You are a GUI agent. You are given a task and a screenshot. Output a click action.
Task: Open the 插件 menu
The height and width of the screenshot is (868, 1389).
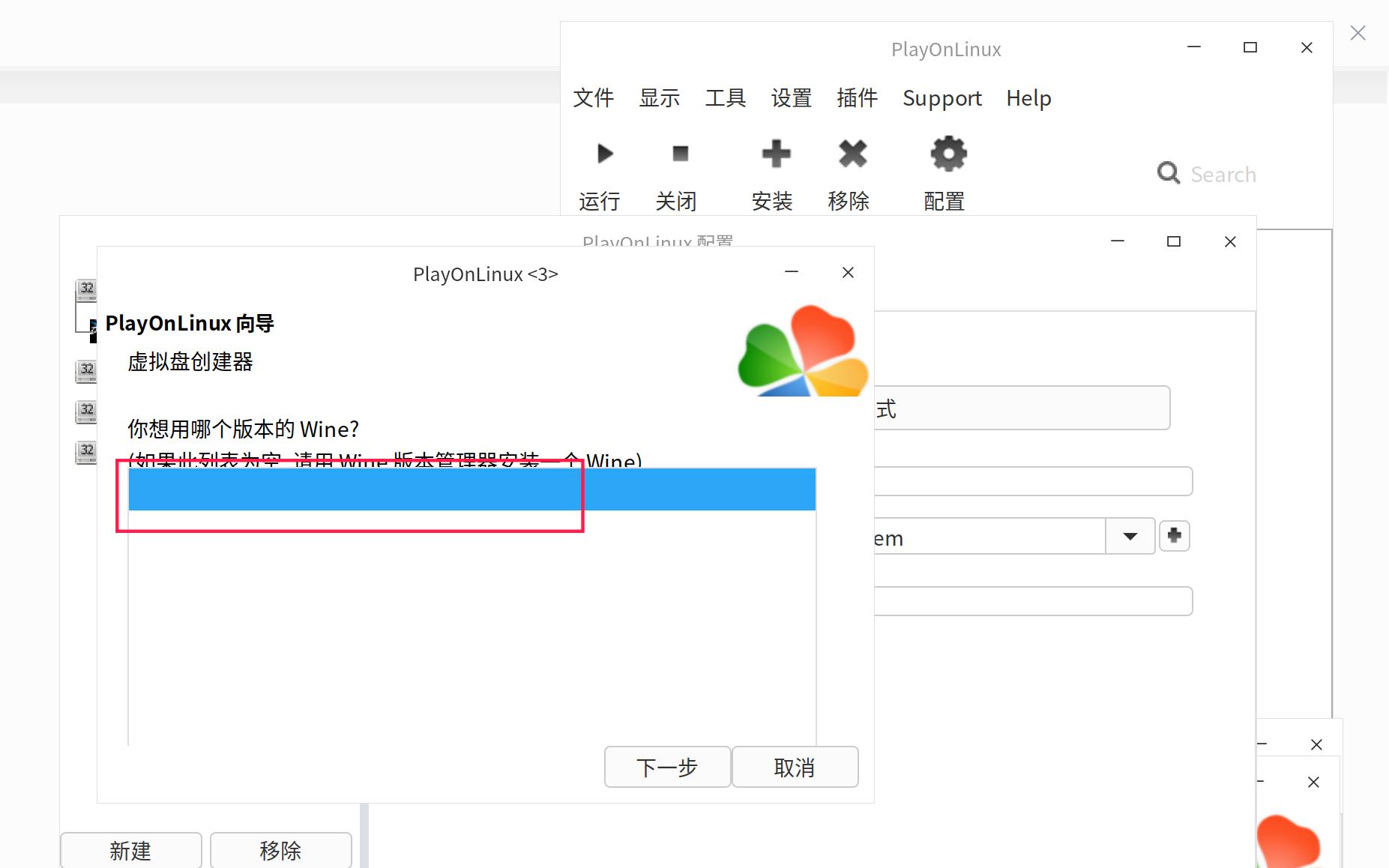tap(857, 98)
